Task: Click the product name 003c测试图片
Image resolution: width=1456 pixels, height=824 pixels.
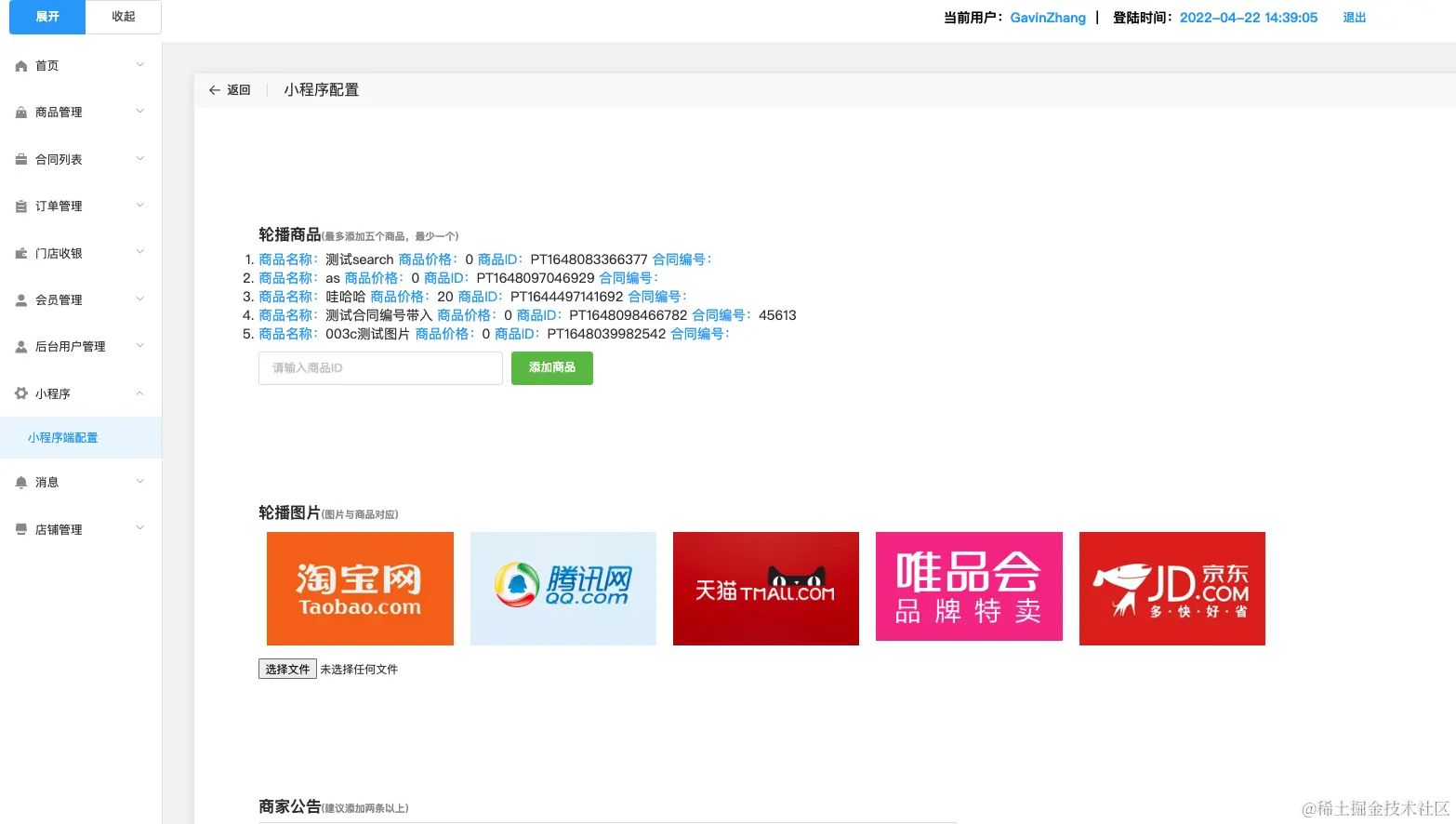Action: [367, 334]
